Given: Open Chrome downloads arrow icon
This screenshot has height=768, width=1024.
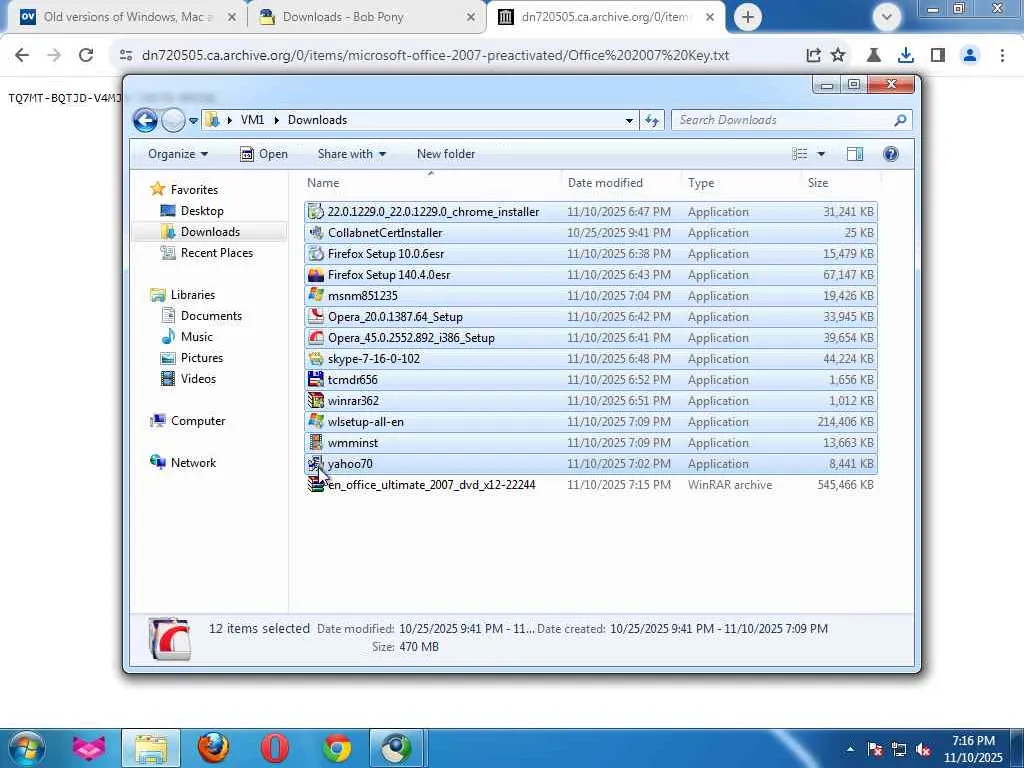Looking at the screenshot, I should click(x=906, y=56).
